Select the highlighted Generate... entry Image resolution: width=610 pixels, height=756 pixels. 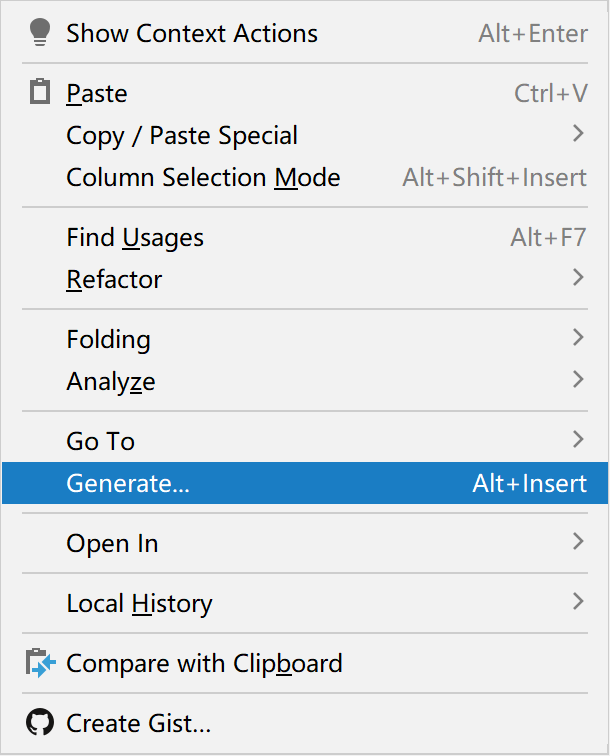click(x=128, y=484)
